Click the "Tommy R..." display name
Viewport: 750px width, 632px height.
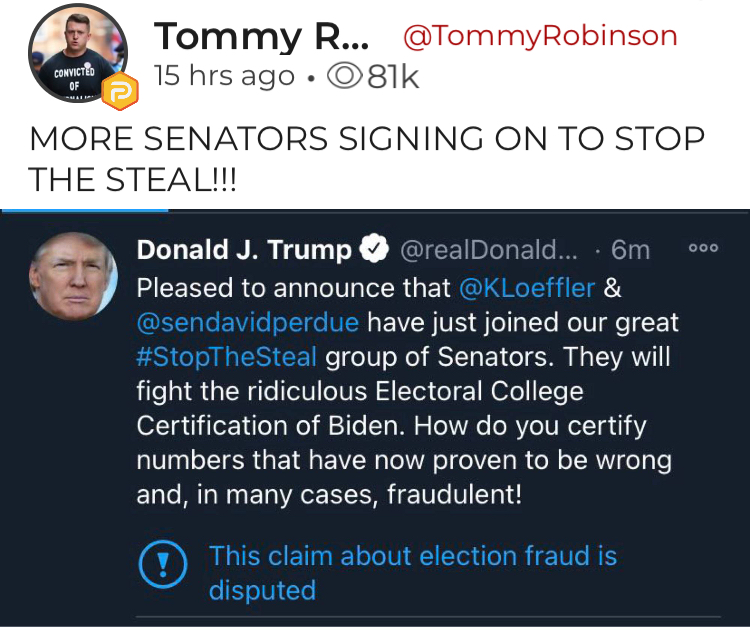(262, 38)
